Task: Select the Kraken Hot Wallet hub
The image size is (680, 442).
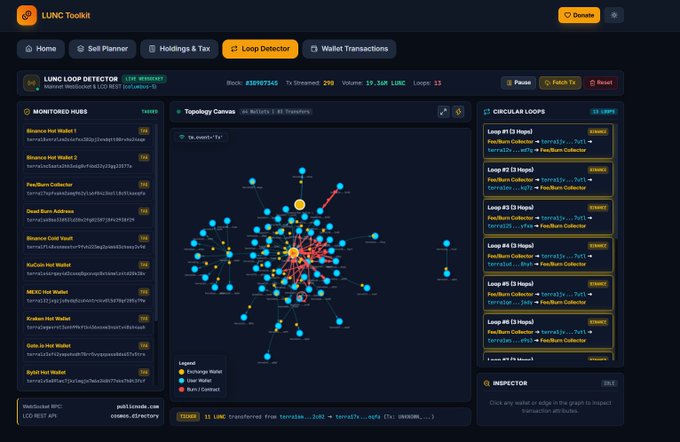Action: 87,323
